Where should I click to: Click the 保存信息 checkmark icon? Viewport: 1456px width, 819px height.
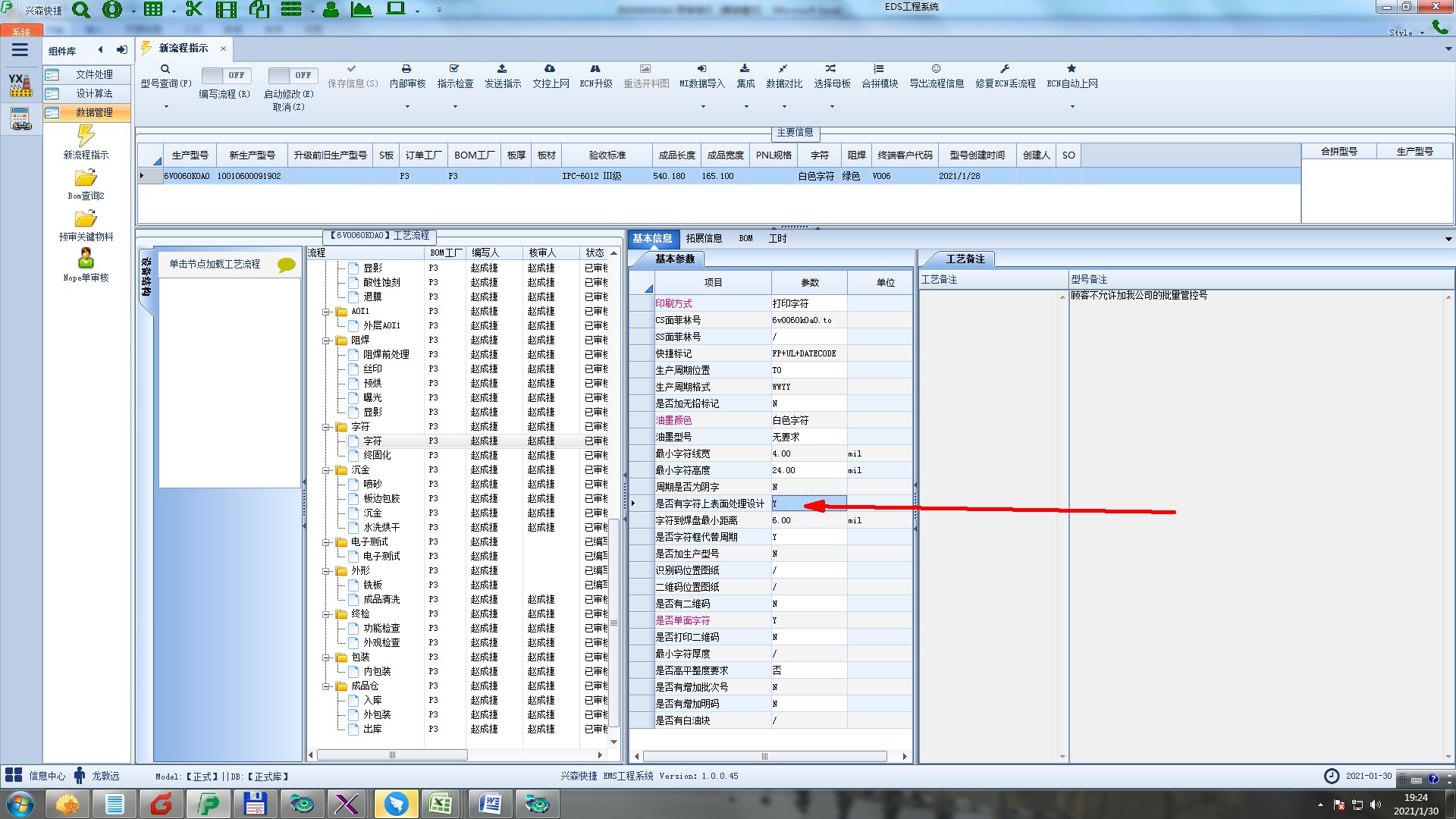point(351,69)
